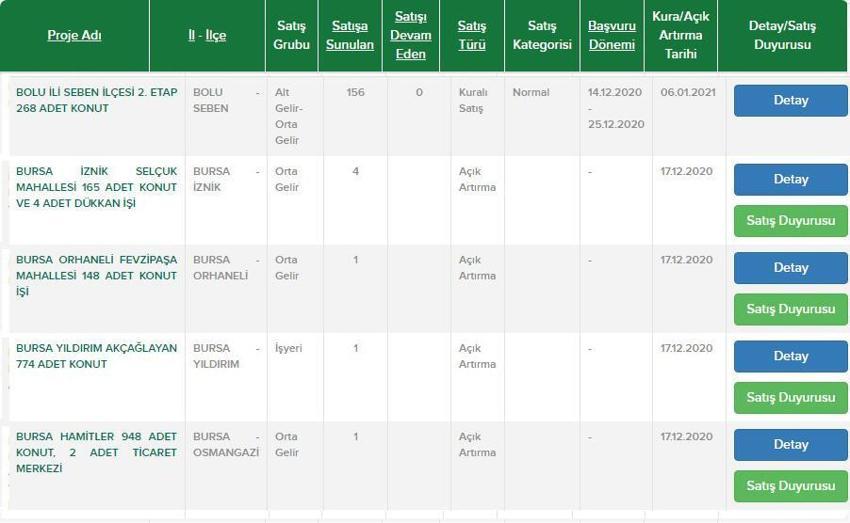Open BURSA ORHANELİ FEVZİPAŞA project link

(x=96, y=275)
